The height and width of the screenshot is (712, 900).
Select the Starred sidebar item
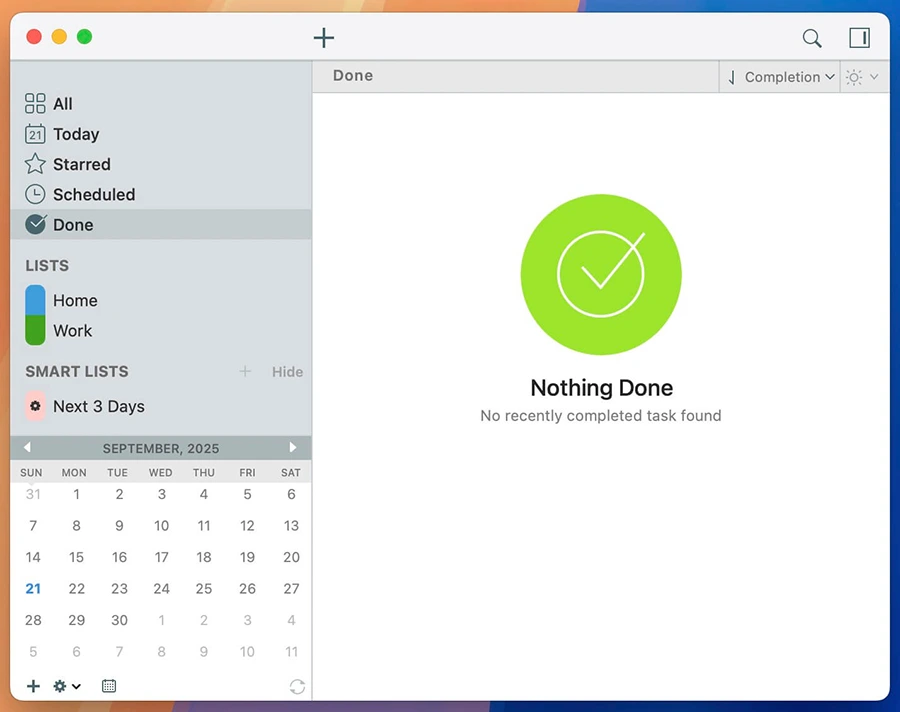point(81,164)
